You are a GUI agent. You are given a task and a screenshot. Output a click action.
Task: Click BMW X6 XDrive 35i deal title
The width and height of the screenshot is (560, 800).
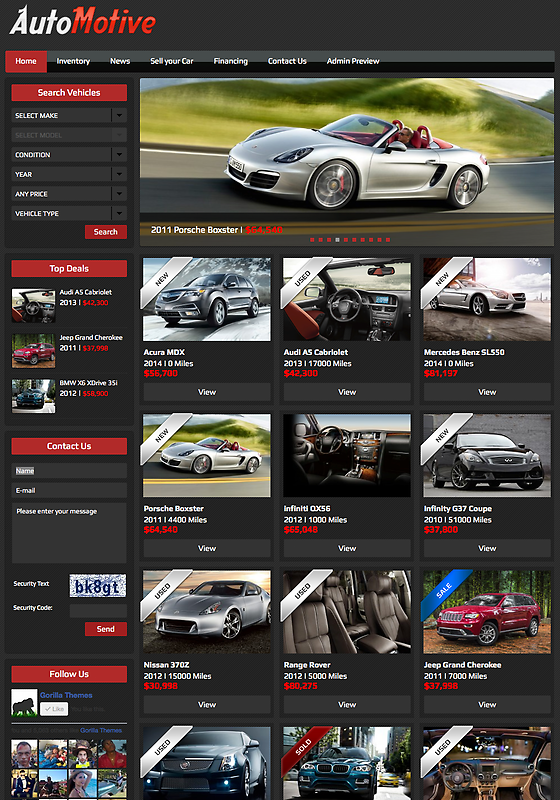coord(88,383)
